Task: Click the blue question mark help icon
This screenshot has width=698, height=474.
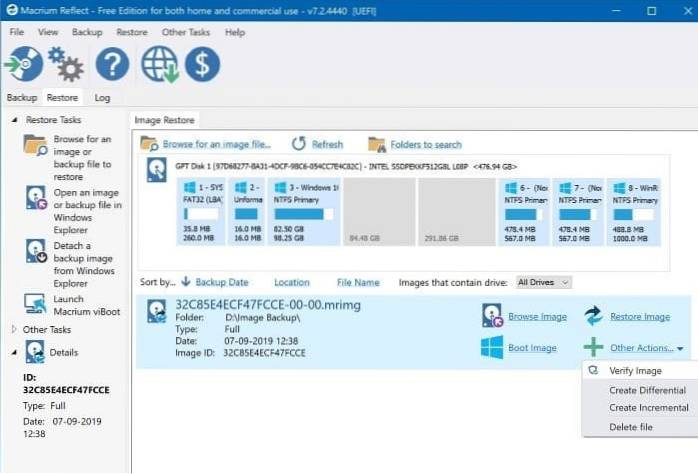Action: 112,65
